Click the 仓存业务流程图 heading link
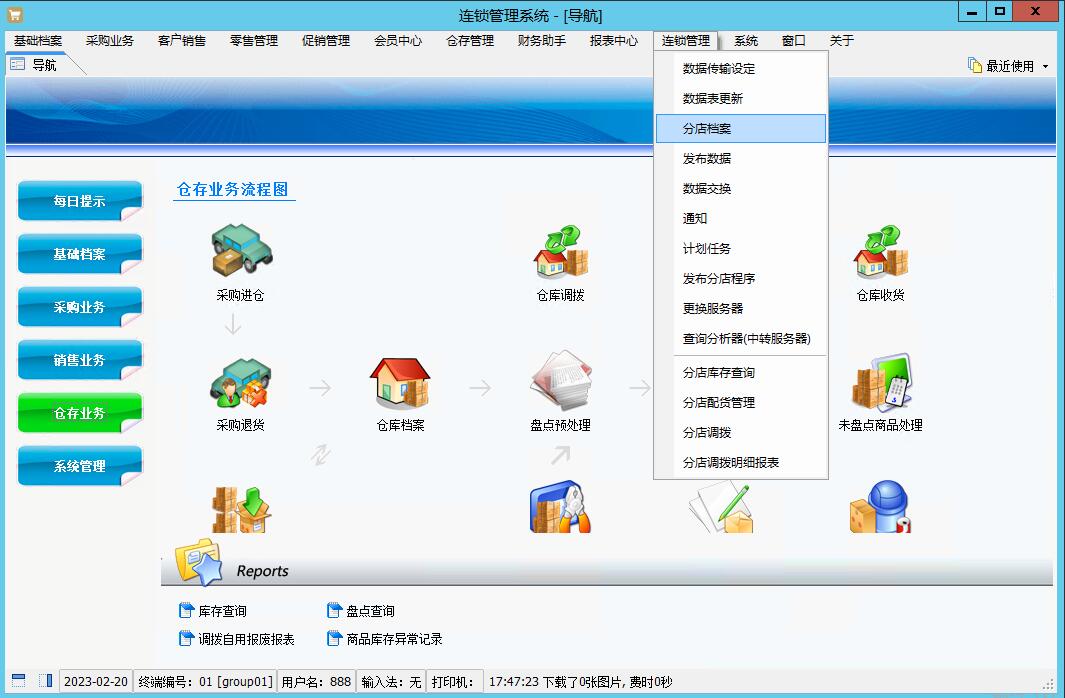Image resolution: width=1065 pixels, height=698 pixels. tap(233, 189)
